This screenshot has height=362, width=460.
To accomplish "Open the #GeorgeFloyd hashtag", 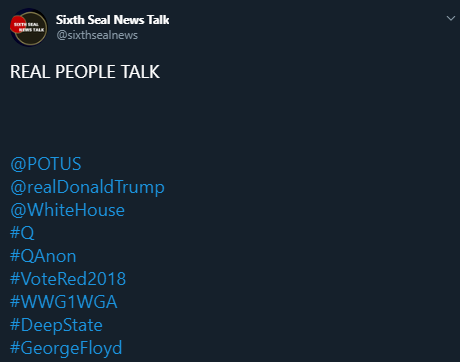I will pos(66,348).
